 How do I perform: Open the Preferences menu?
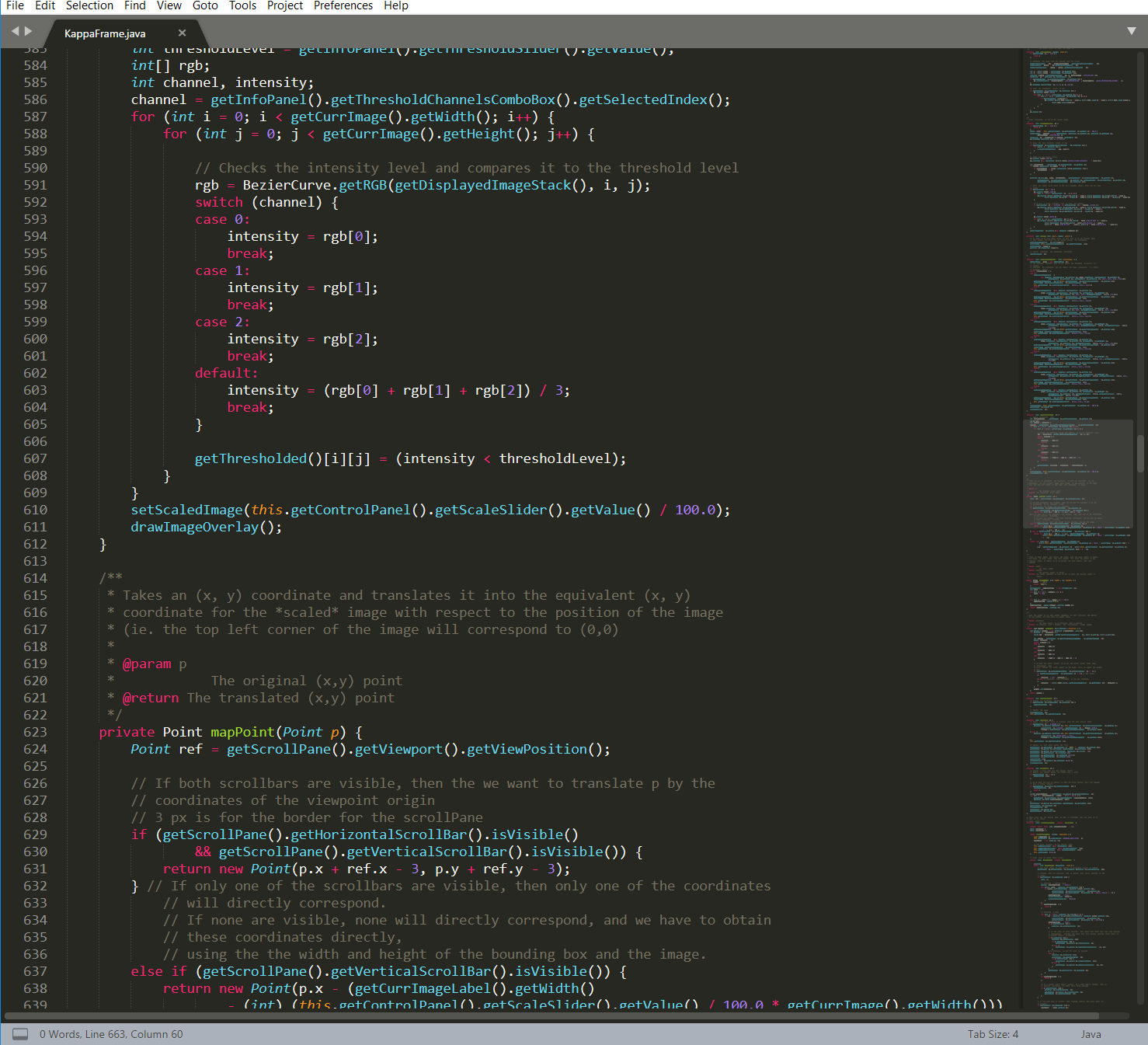pyautogui.click(x=343, y=5)
